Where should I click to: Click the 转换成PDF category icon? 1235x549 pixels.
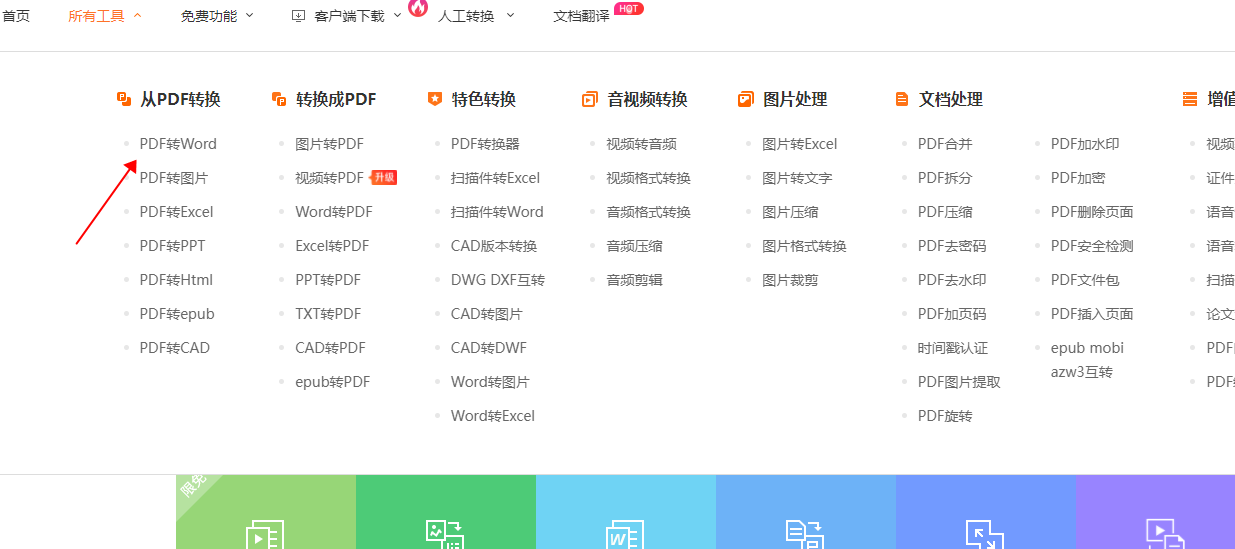tap(279, 99)
